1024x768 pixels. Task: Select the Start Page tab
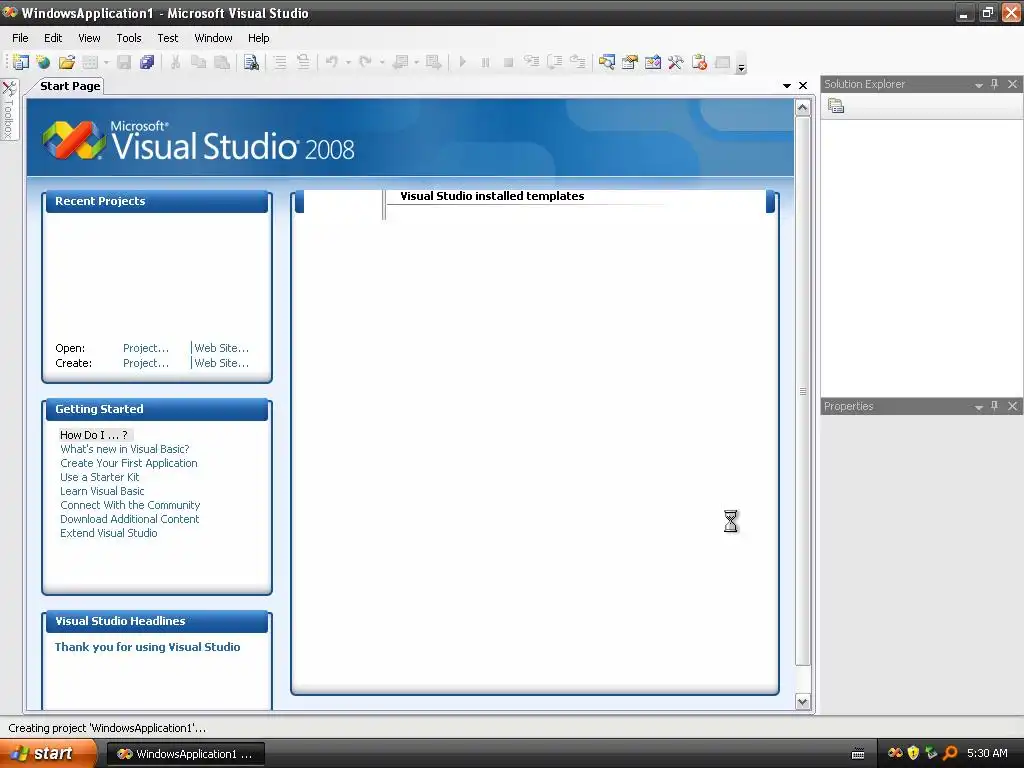coord(70,86)
